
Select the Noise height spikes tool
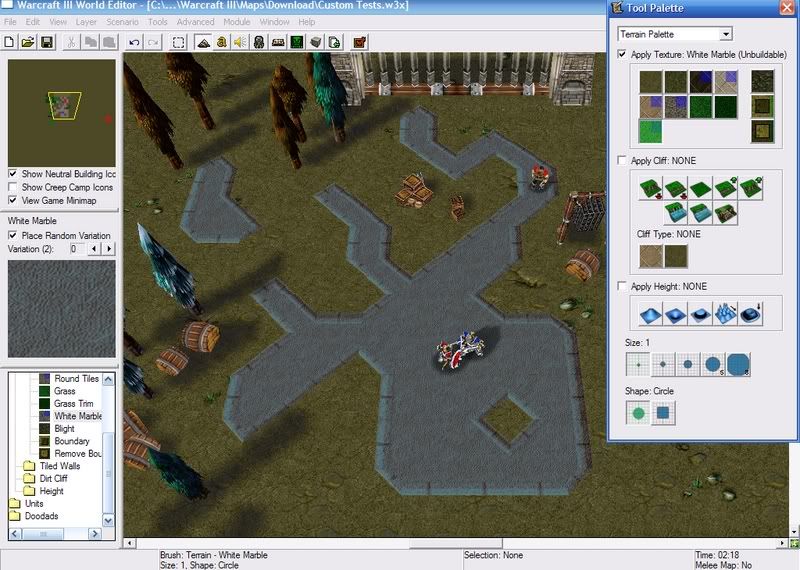[x=726, y=314]
